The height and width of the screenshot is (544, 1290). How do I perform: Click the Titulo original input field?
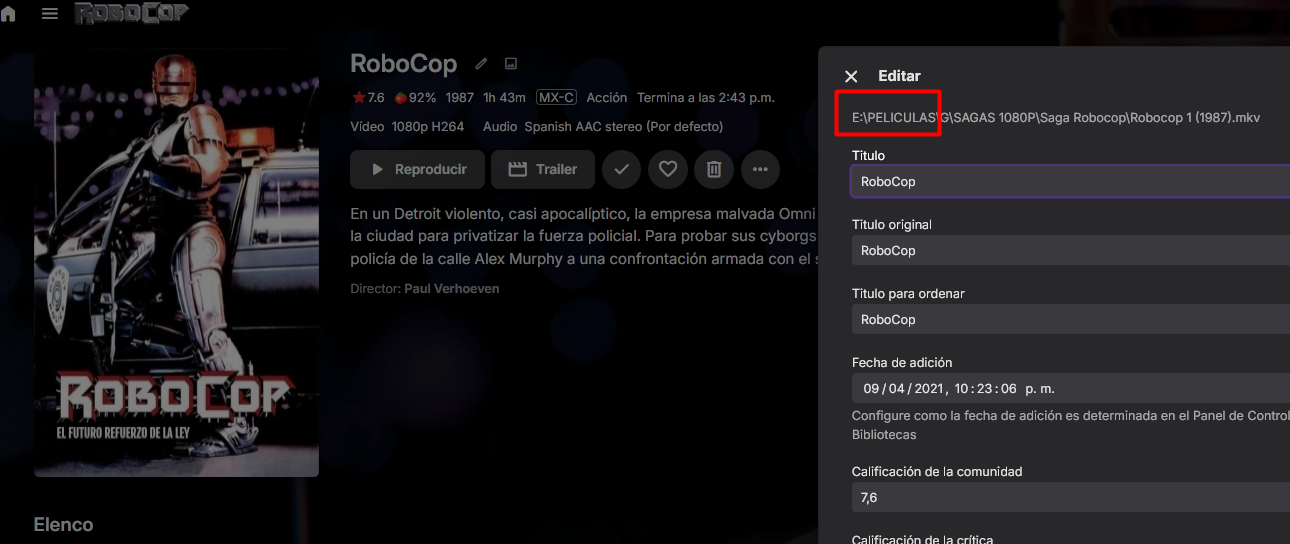(x=1070, y=250)
